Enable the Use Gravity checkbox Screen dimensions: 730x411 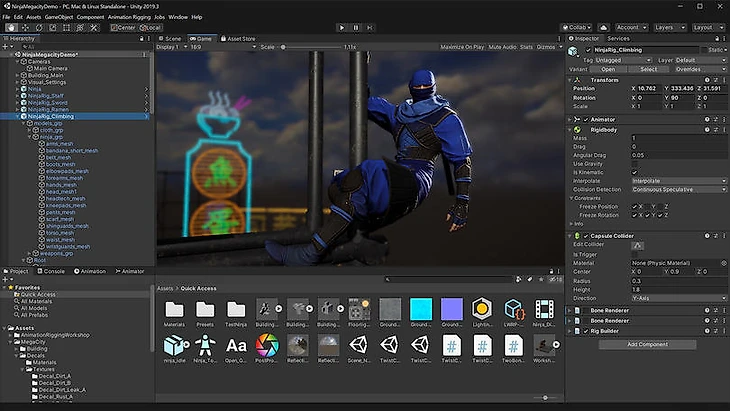(634, 164)
